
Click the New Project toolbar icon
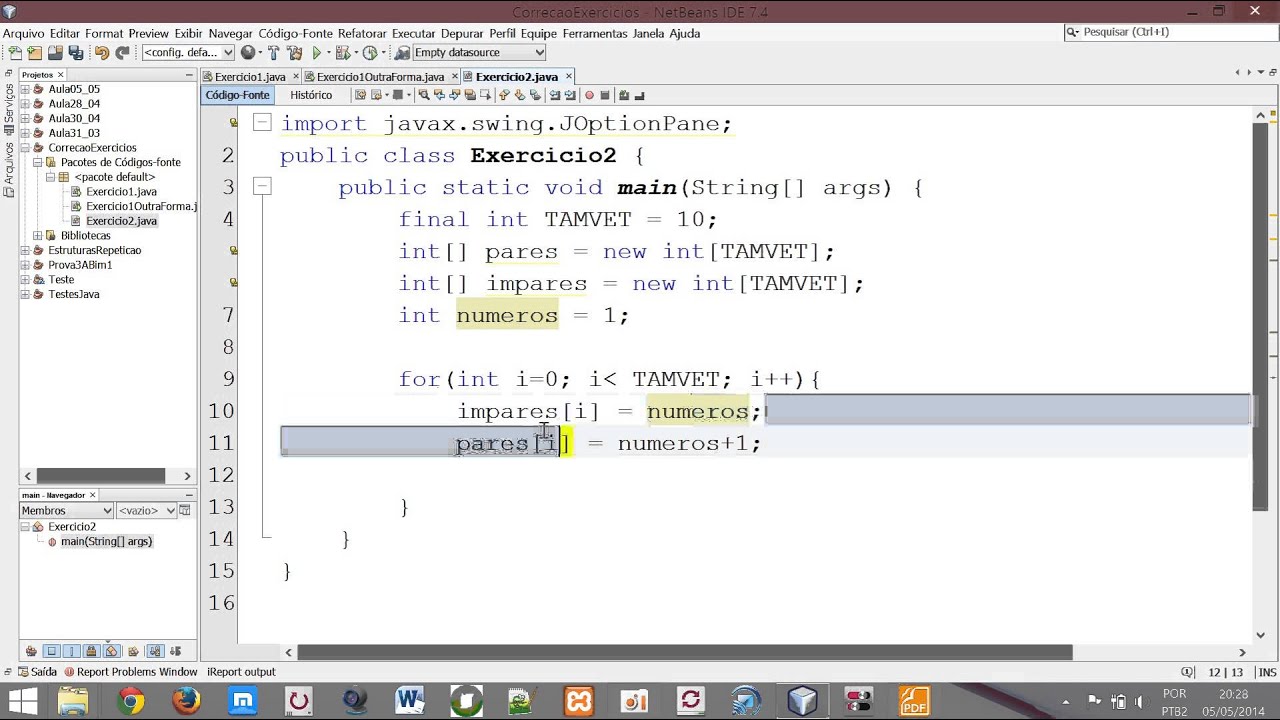[x=34, y=52]
